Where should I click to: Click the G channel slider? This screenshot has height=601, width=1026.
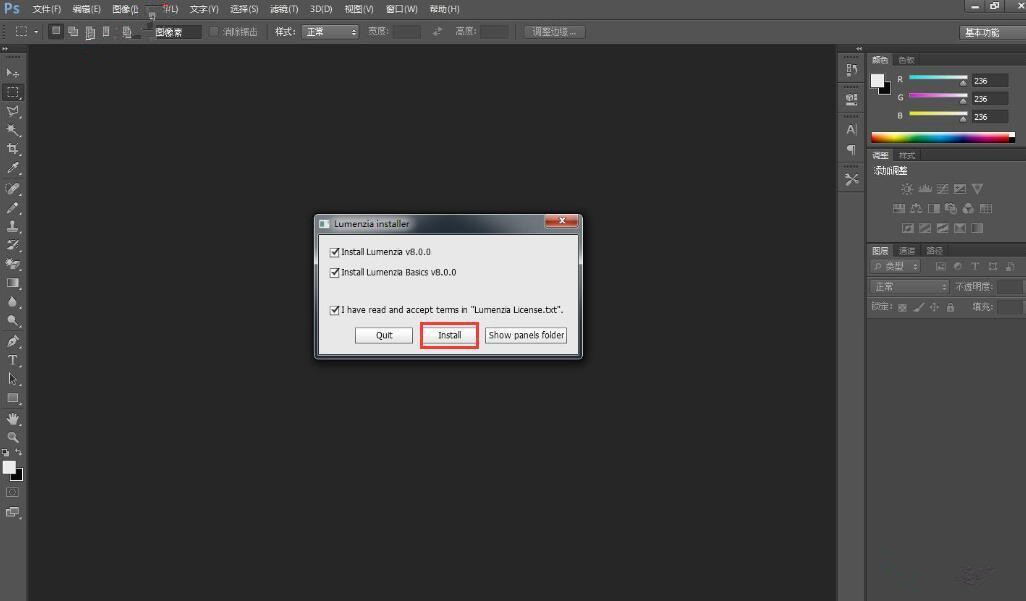938,97
